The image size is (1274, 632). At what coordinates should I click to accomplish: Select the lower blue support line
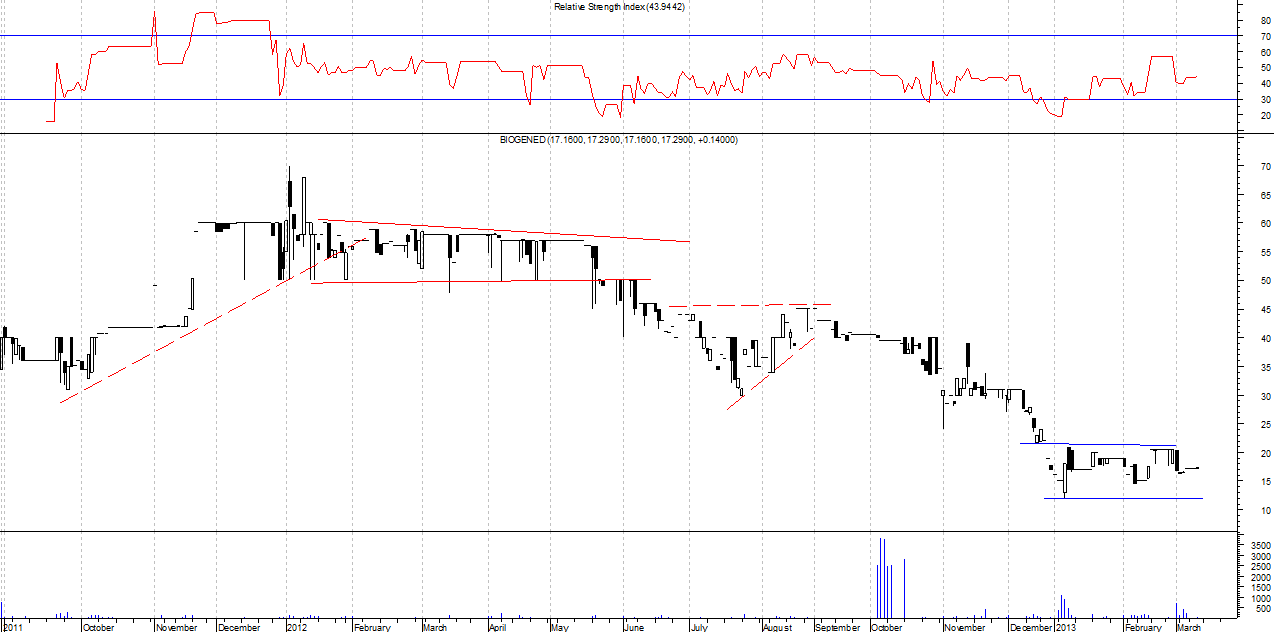1122,498
